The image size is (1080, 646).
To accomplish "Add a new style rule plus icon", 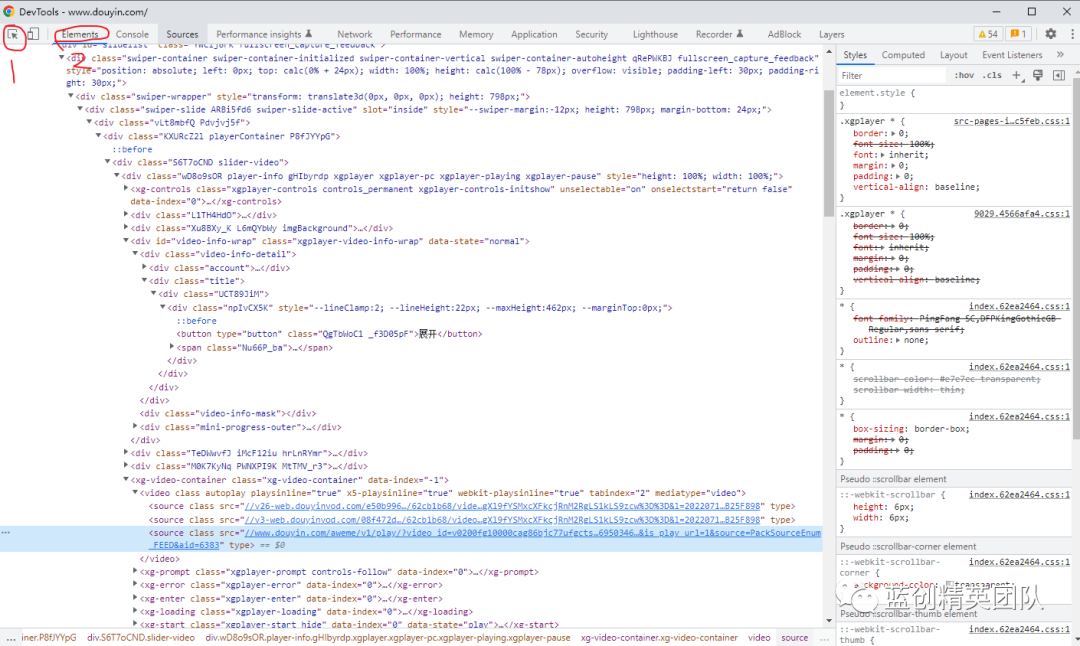I will pos(1017,75).
